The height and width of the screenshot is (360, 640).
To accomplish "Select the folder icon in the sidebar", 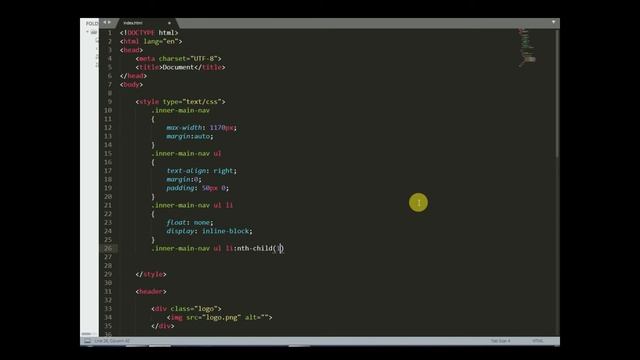I will coord(94,32).
